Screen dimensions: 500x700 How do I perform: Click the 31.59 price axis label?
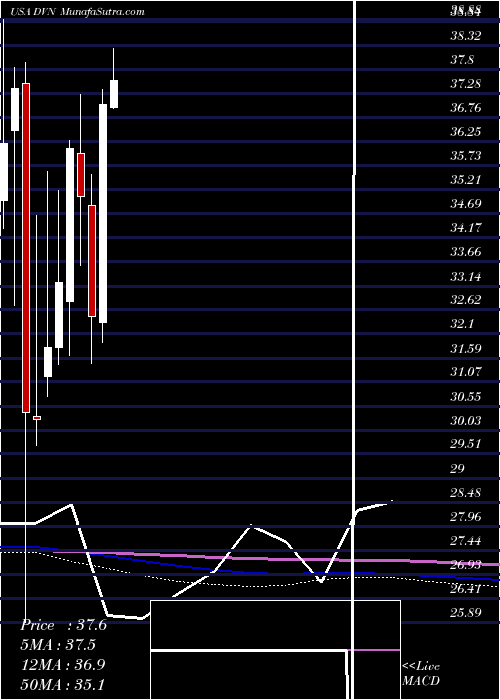(x=466, y=348)
